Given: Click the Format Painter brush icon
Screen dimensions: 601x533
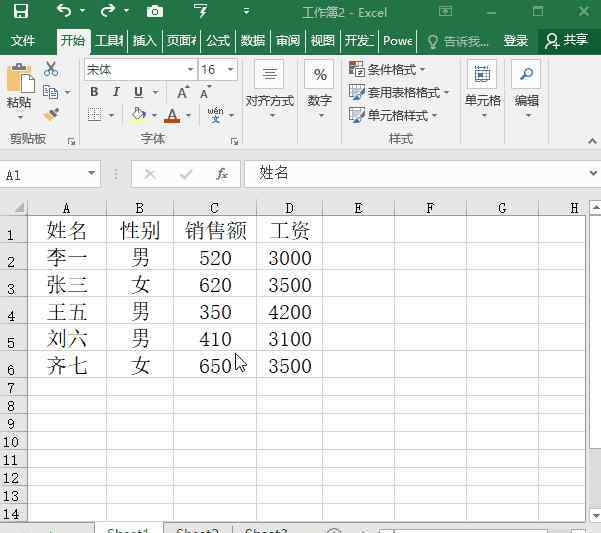Looking at the screenshot, I should click(51, 115).
